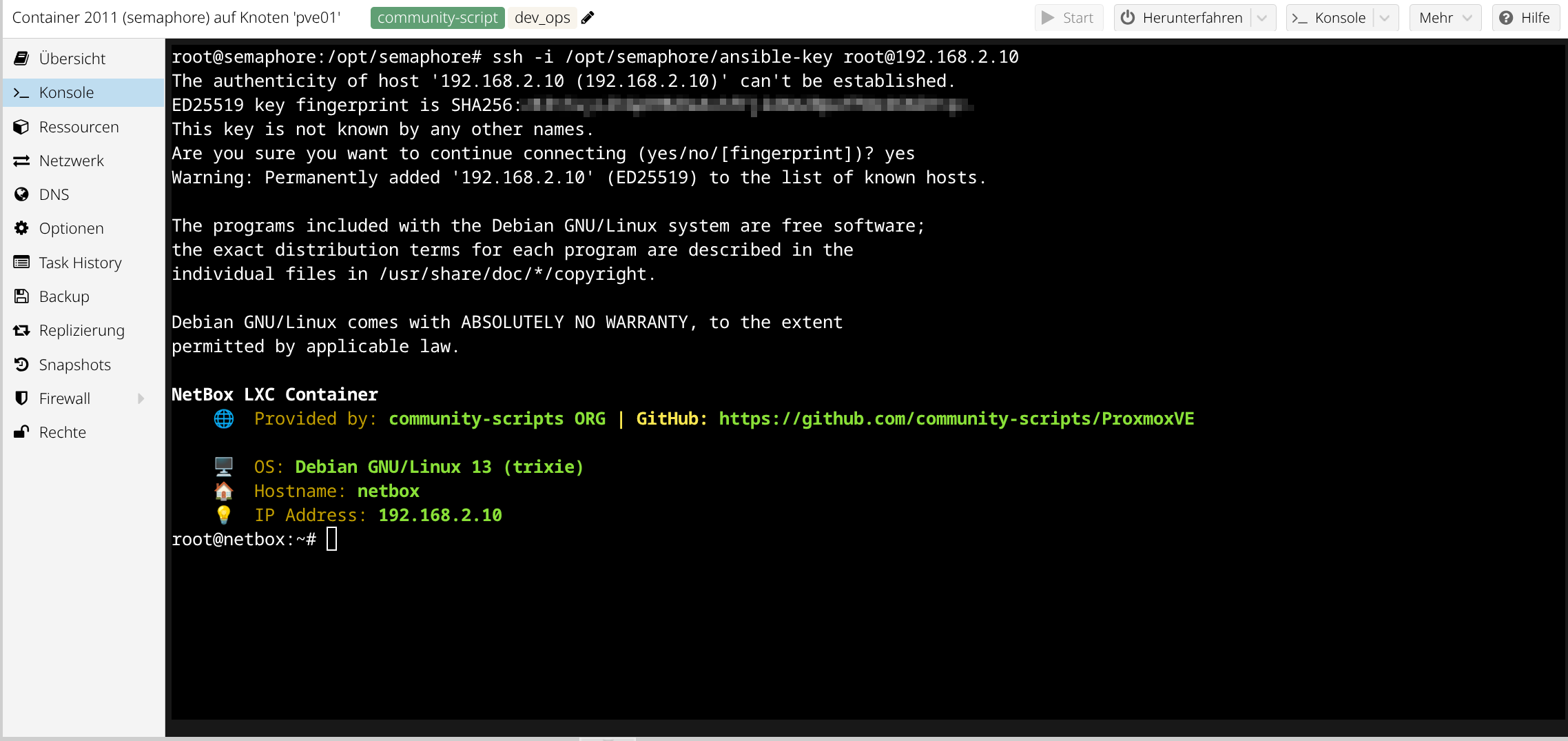This screenshot has height=741, width=1568.
Task: Open the Task History list icon
Action: (21, 262)
